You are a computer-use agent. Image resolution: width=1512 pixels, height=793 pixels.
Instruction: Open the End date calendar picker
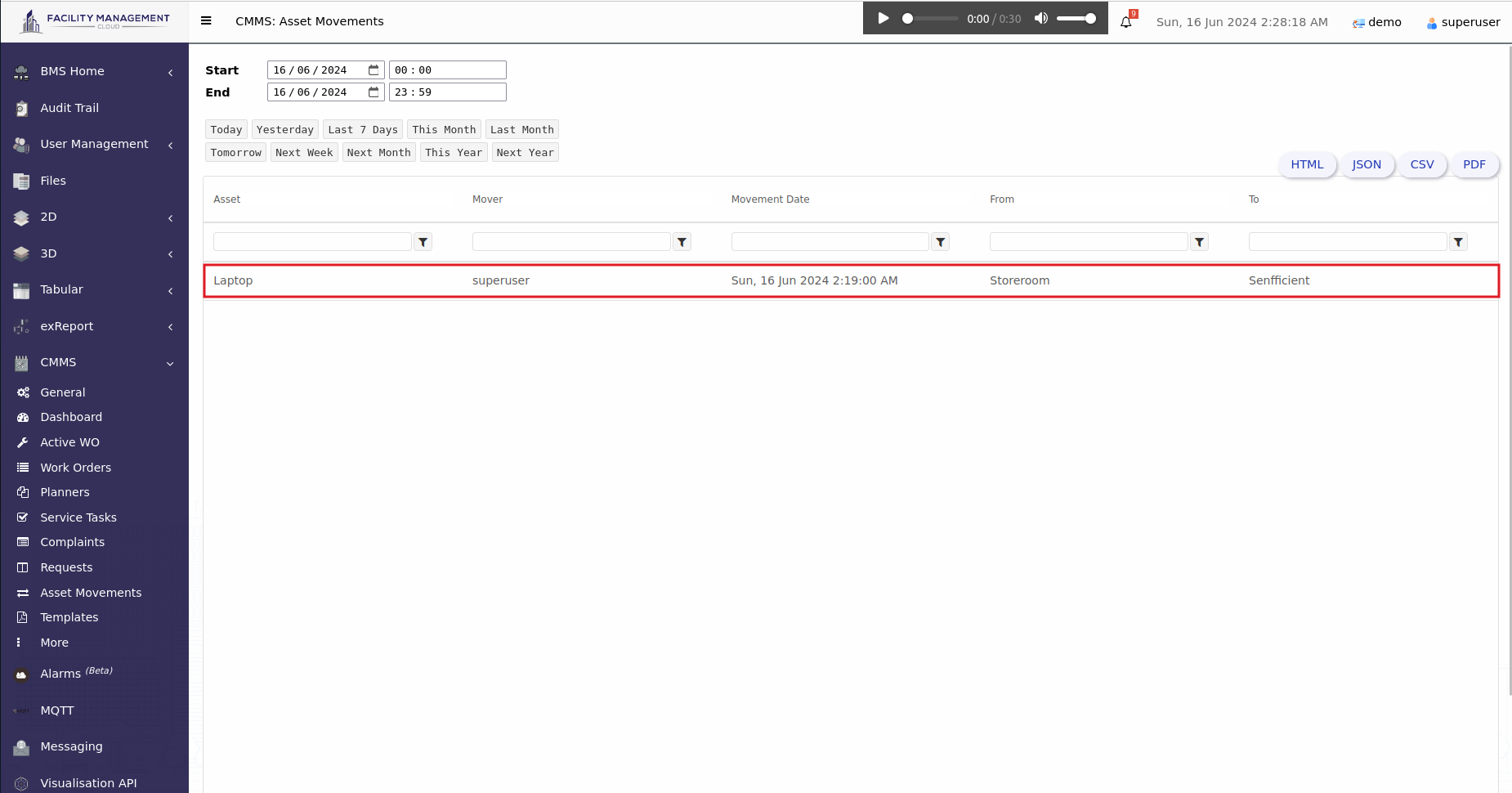(x=374, y=92)
